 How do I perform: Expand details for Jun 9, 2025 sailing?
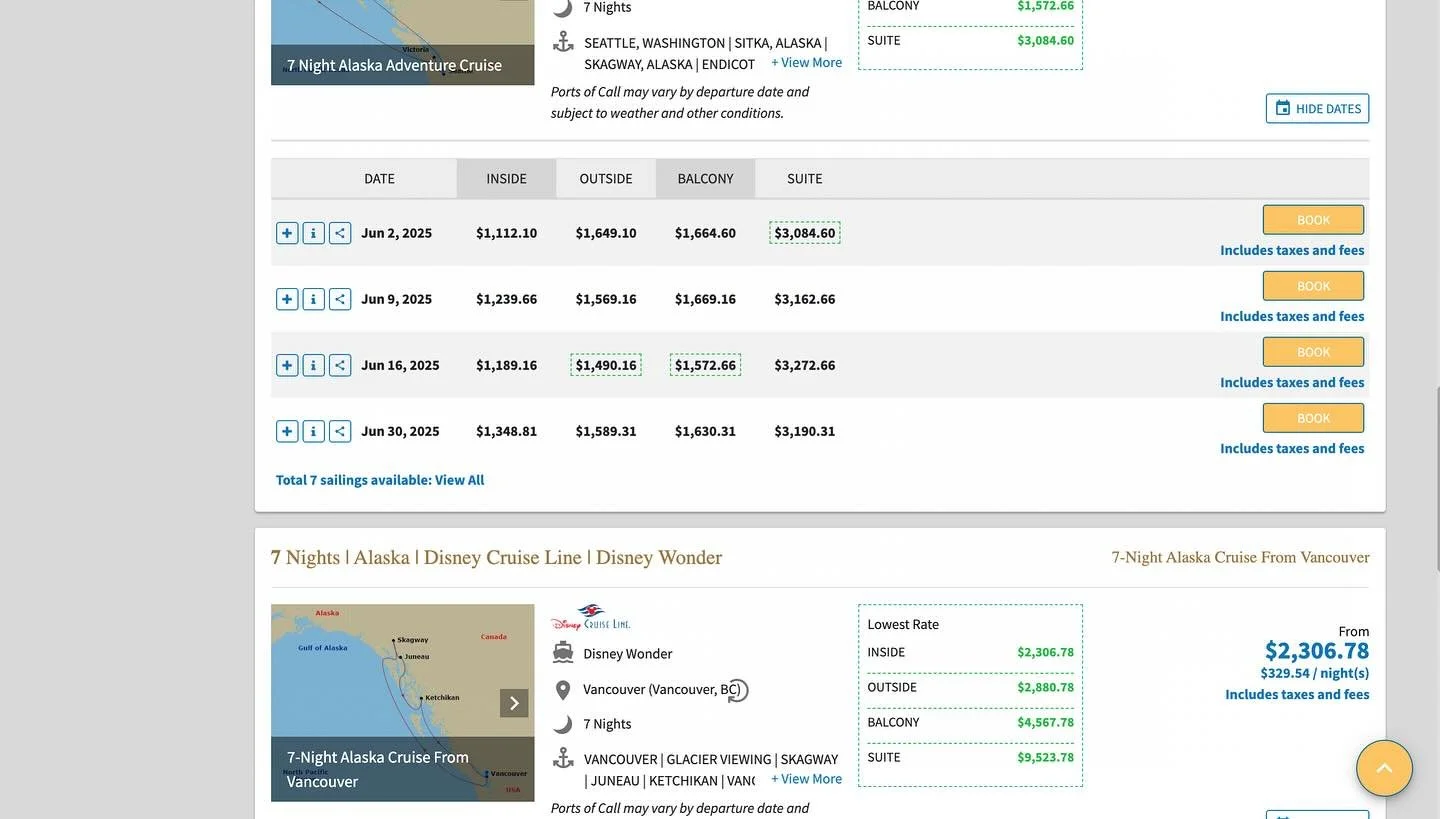pyautogui.click(x=287, y=299)
